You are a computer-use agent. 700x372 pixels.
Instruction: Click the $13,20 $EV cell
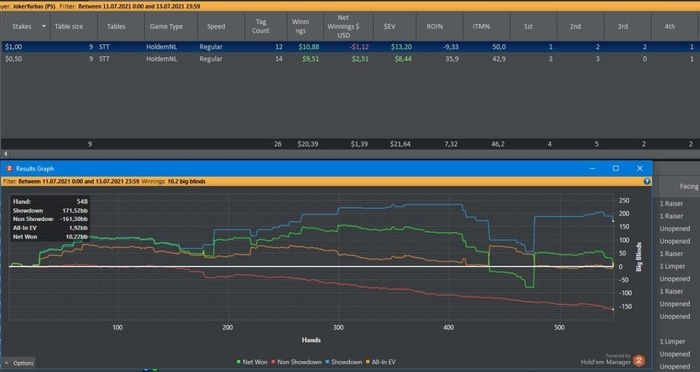tap(401, 47)
